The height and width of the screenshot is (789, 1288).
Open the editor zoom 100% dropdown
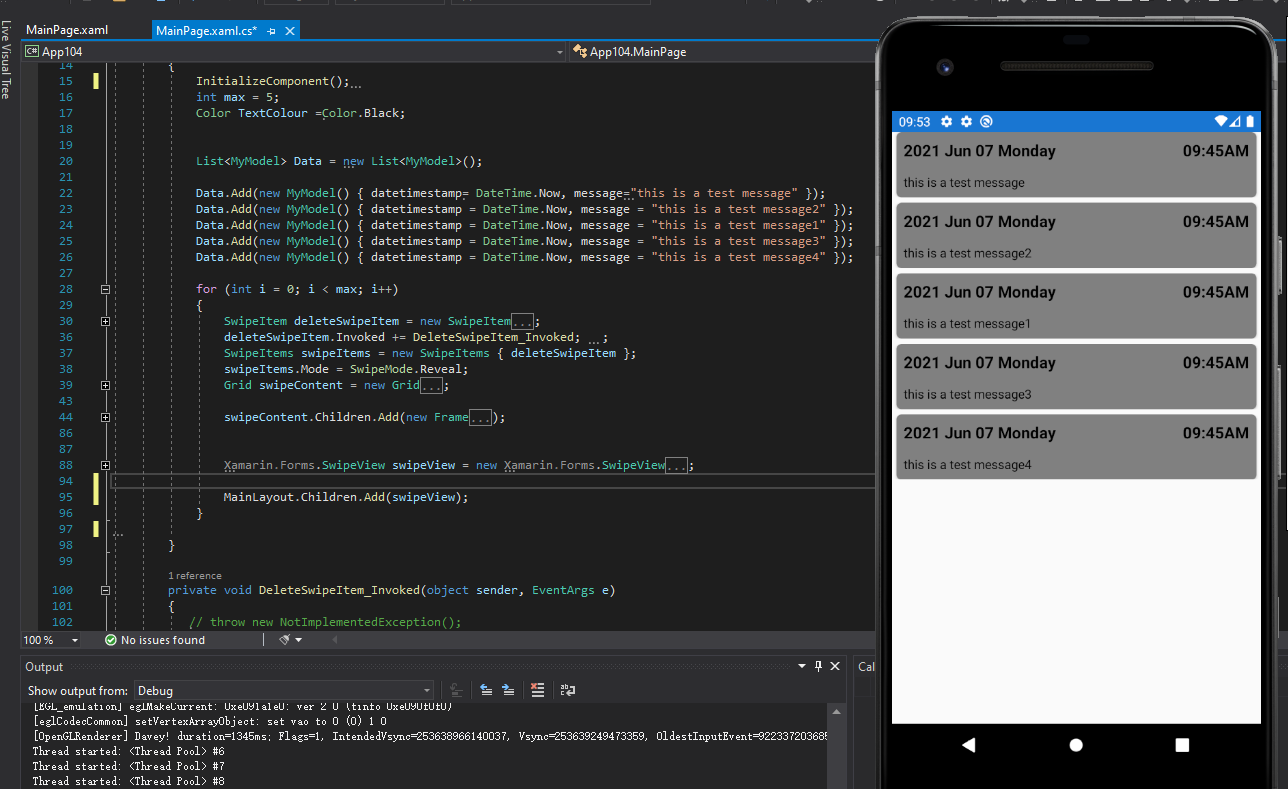click(74, 639)
